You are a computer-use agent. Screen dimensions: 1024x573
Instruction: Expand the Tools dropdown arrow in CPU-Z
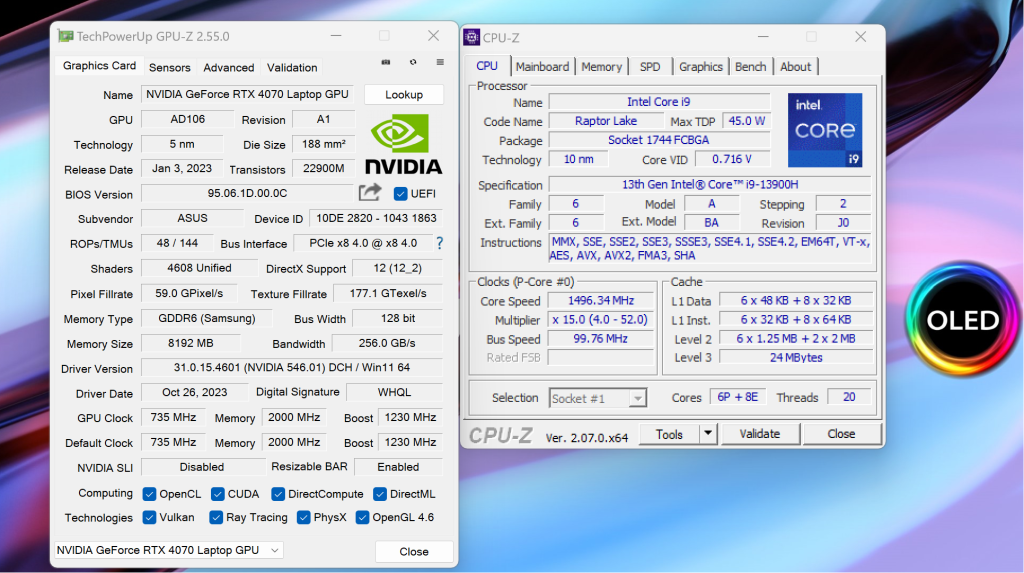708,434
